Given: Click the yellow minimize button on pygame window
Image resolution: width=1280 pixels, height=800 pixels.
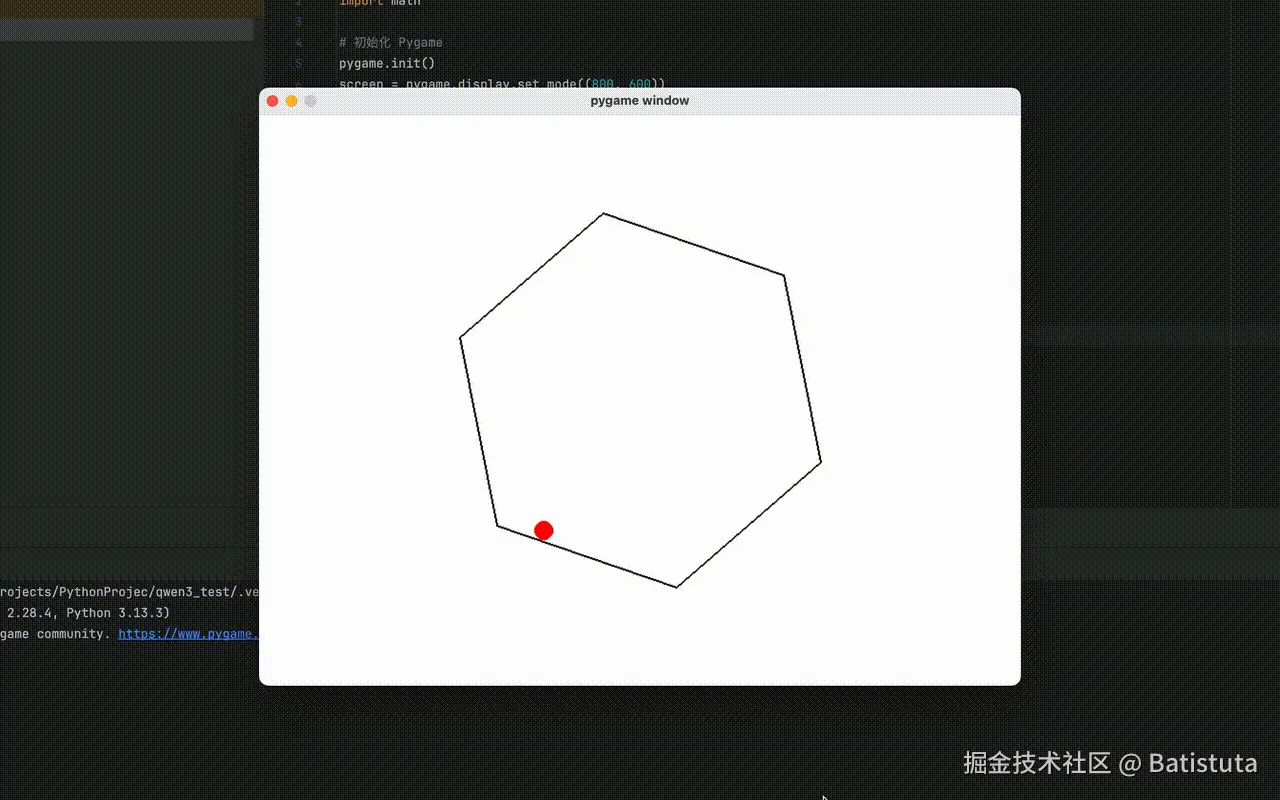Looking at the screenshot, I should [x=290, y=101].
